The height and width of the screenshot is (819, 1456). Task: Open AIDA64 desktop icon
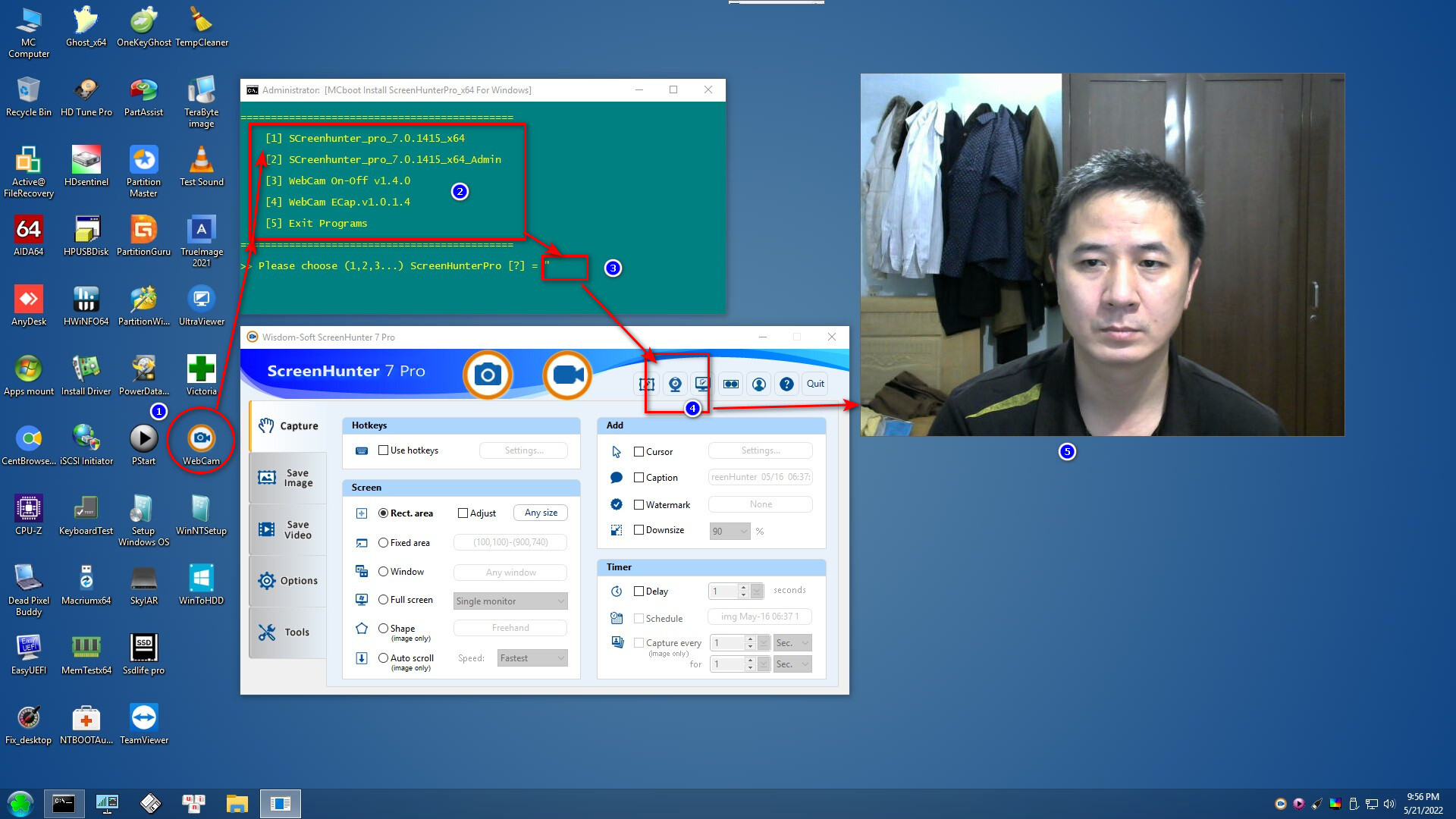point(29,236)
